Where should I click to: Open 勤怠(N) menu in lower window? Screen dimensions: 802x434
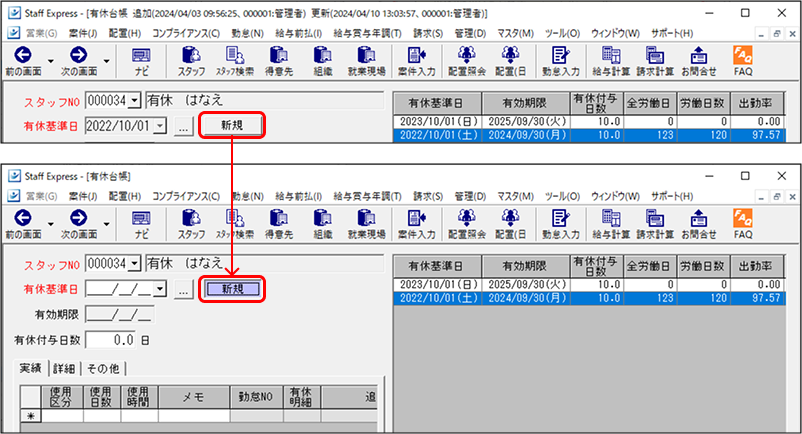[x=248, y=196]
